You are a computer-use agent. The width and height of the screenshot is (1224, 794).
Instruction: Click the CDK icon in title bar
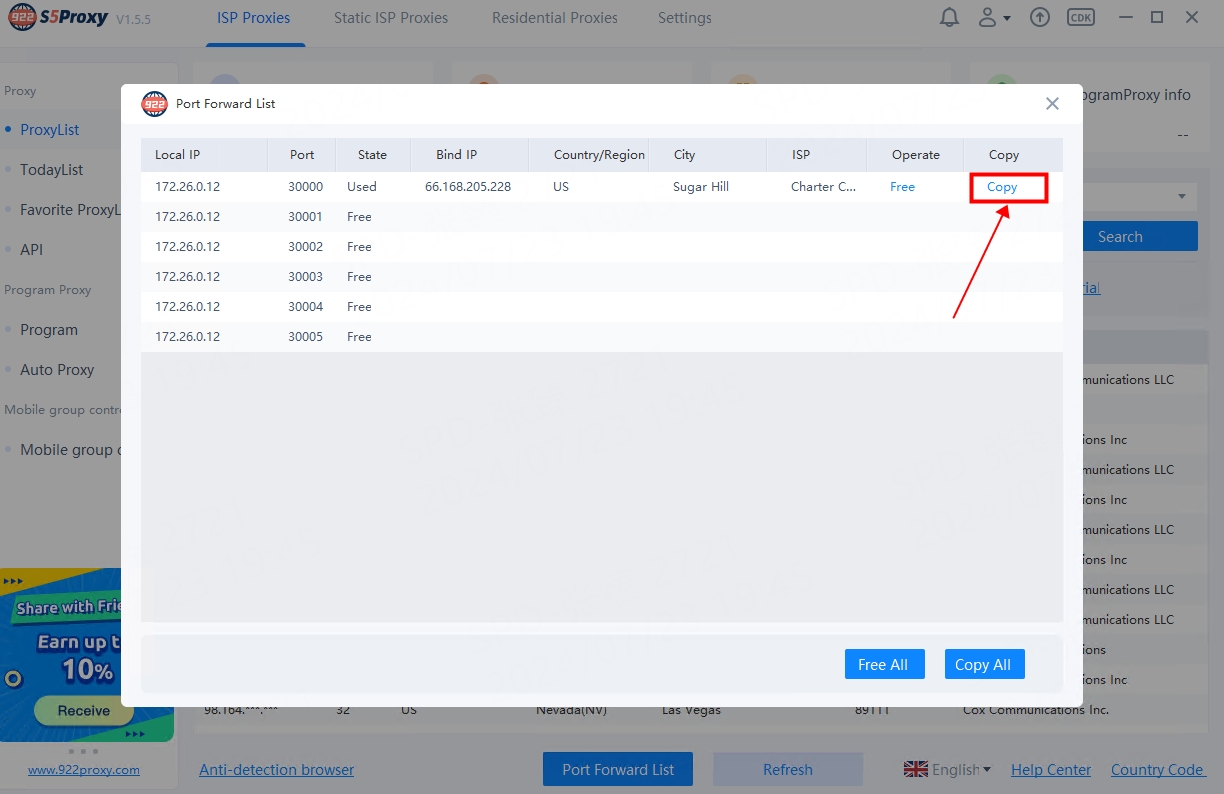pyautogui.click(x=1080, y=18)
